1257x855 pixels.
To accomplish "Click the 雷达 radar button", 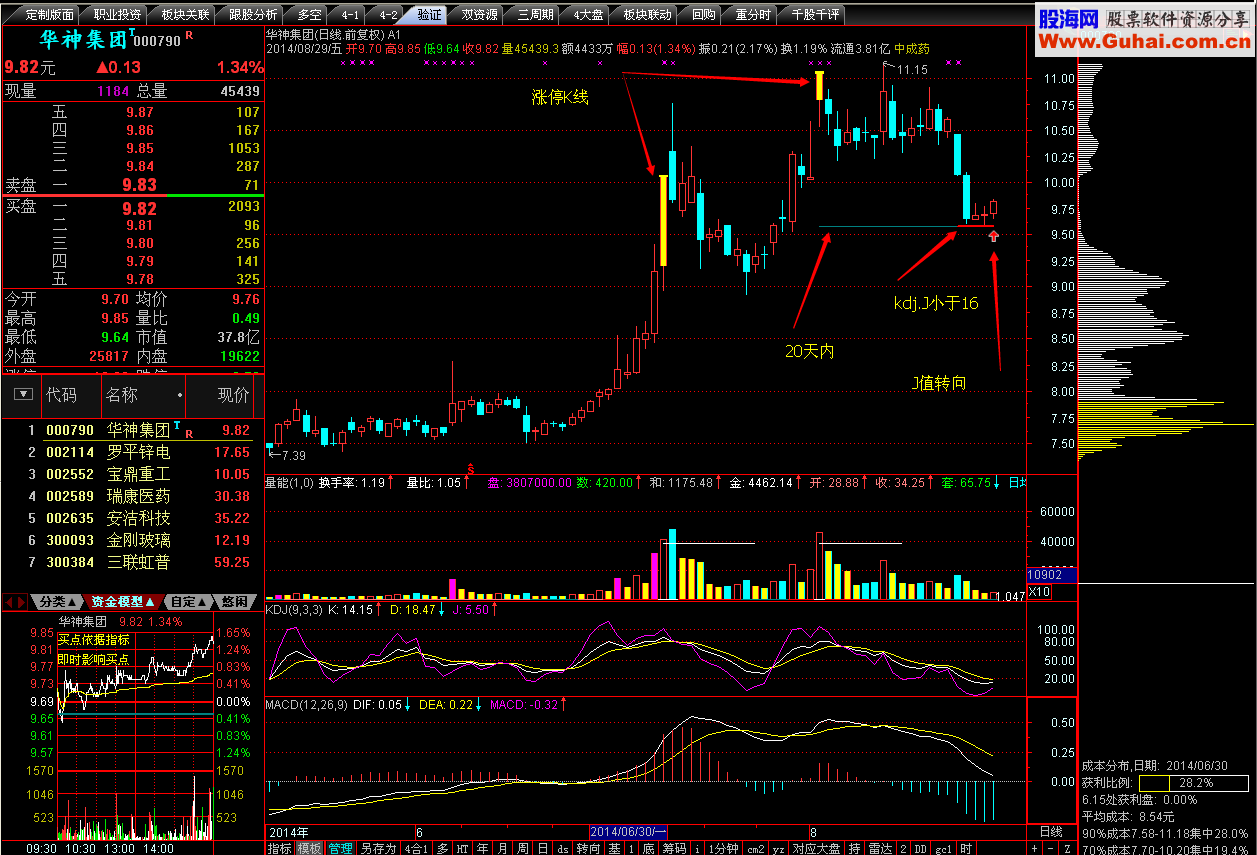I will pyautogui.click(x=880, y=848).
